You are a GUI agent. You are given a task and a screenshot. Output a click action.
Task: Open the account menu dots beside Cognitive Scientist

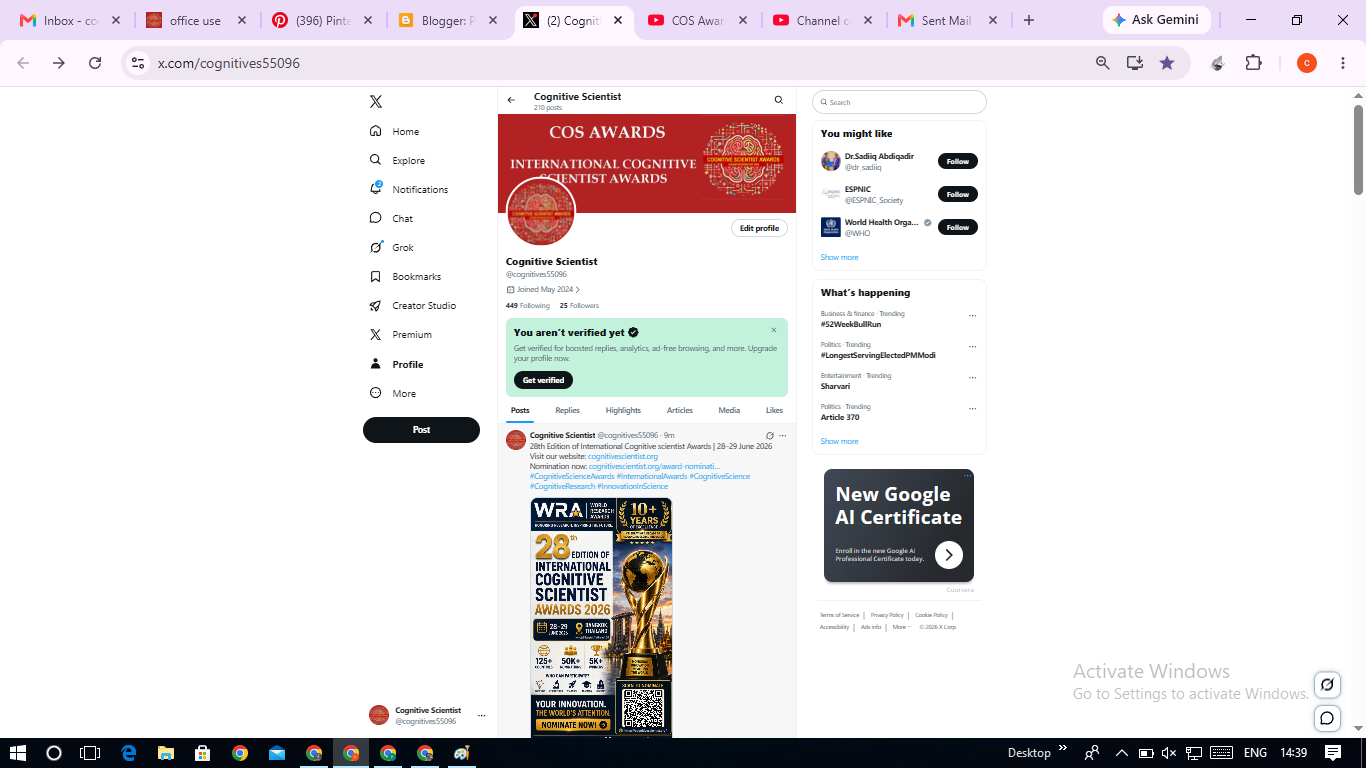[481, 715]
